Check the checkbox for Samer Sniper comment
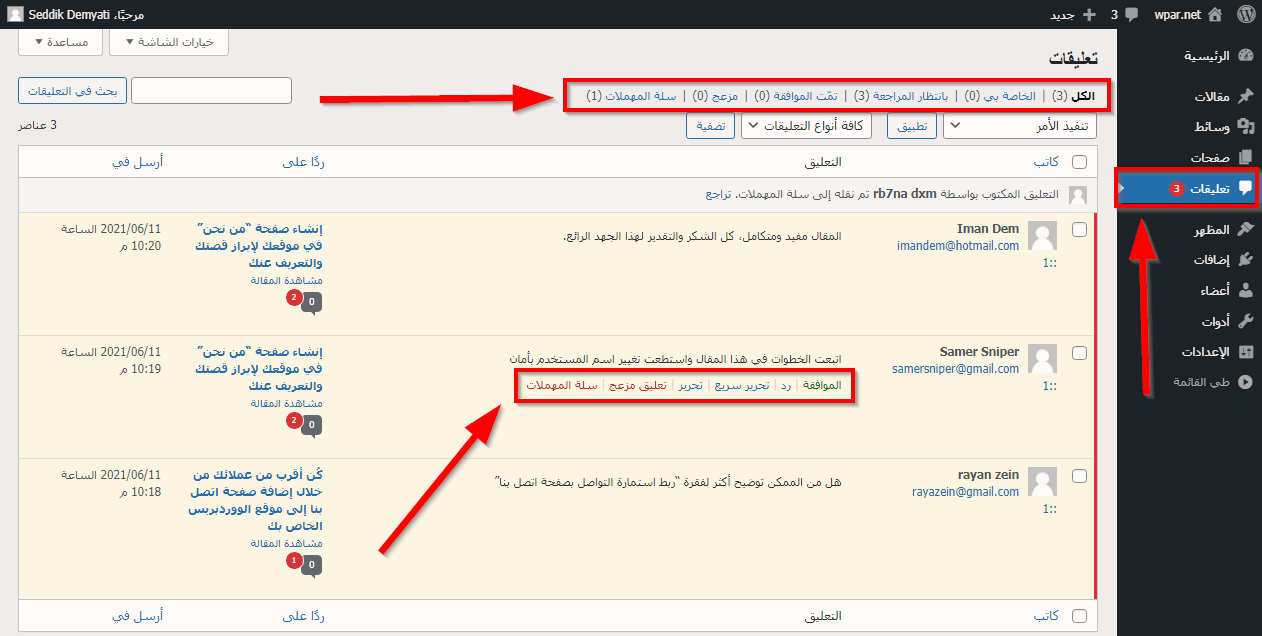This screenshot has width=1262, height=636. (x=1079, y=352)
